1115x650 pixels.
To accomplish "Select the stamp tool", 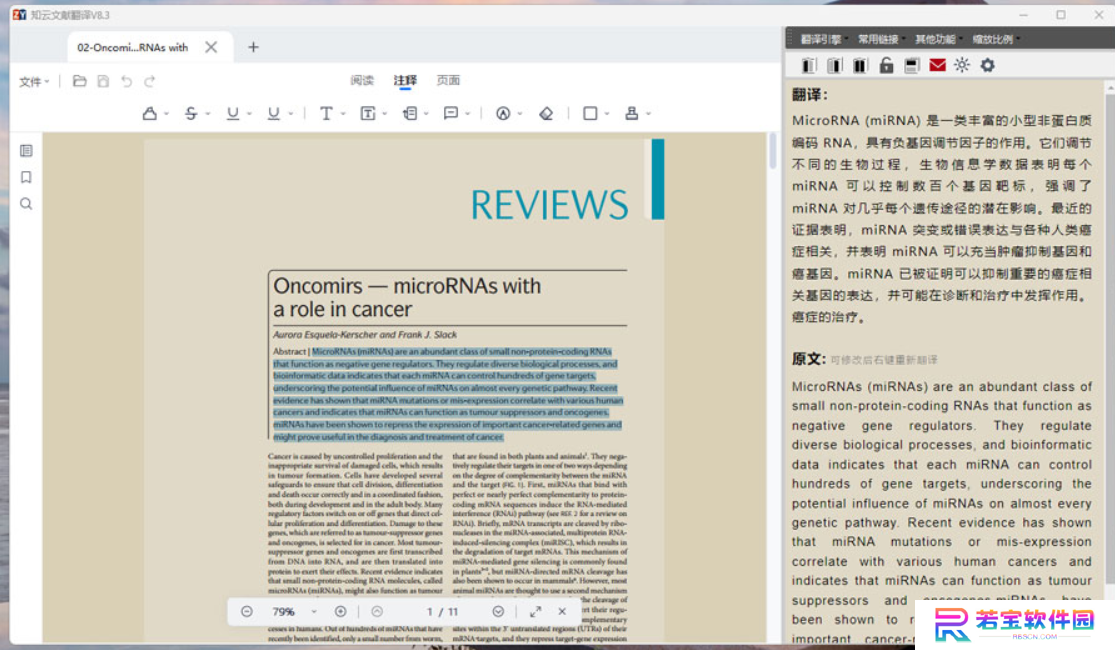I will click(631, 113).
